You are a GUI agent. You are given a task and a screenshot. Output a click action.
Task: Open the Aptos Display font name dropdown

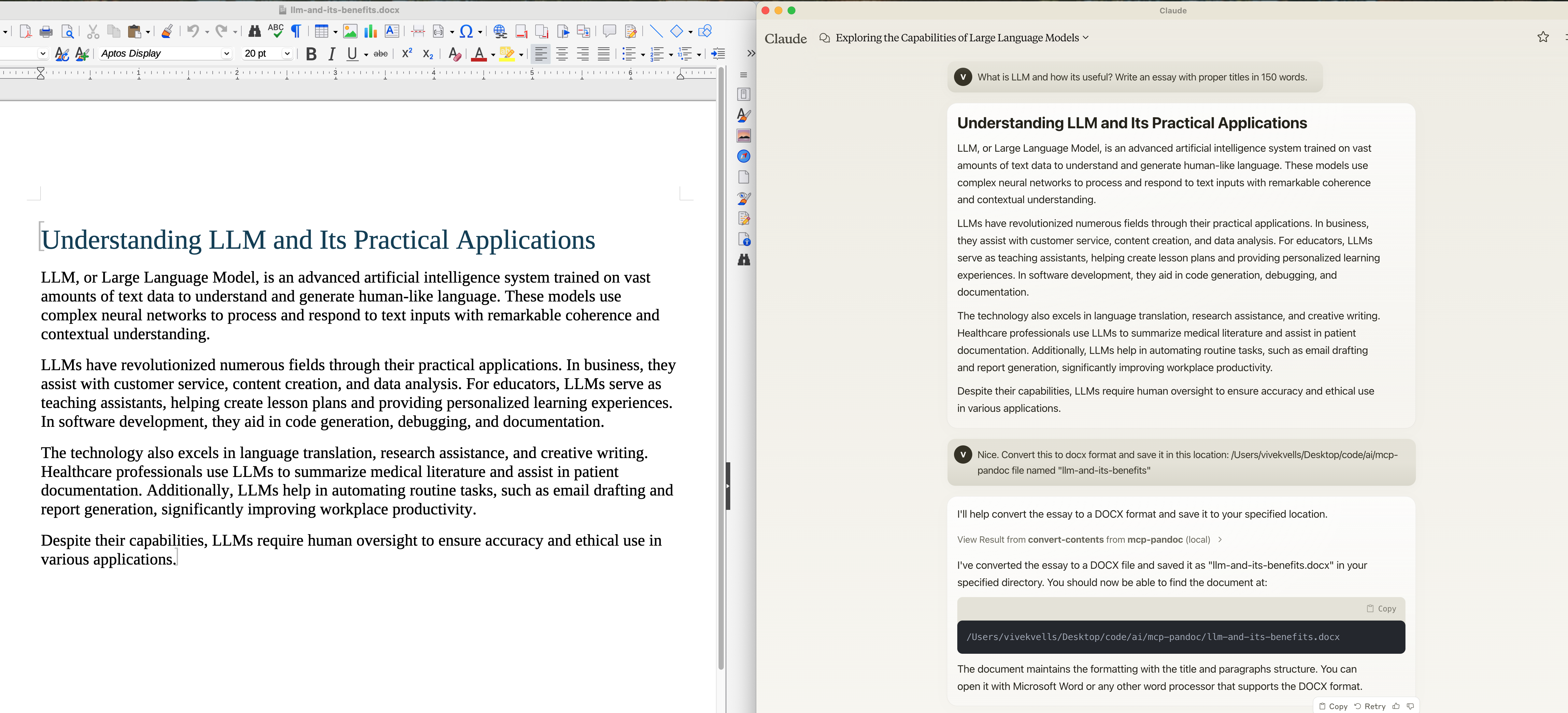[x=226, y=53]
